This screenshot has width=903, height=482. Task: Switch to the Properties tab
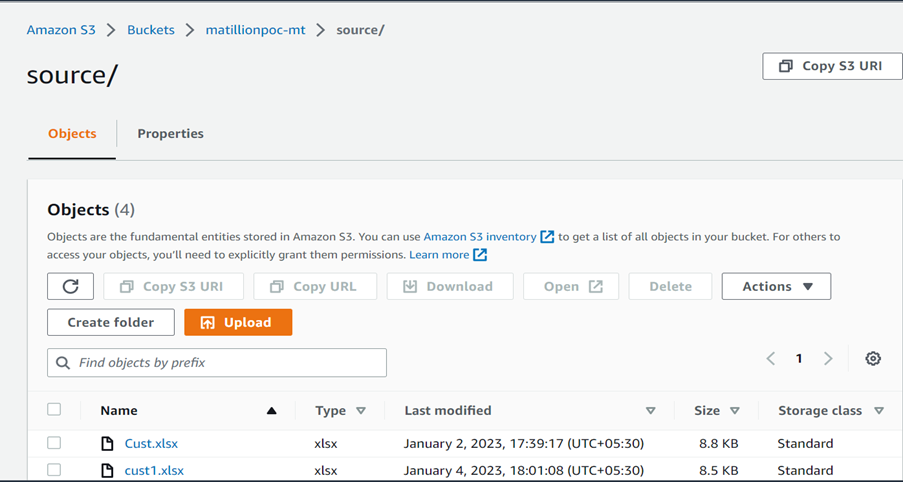click(170, 134)
